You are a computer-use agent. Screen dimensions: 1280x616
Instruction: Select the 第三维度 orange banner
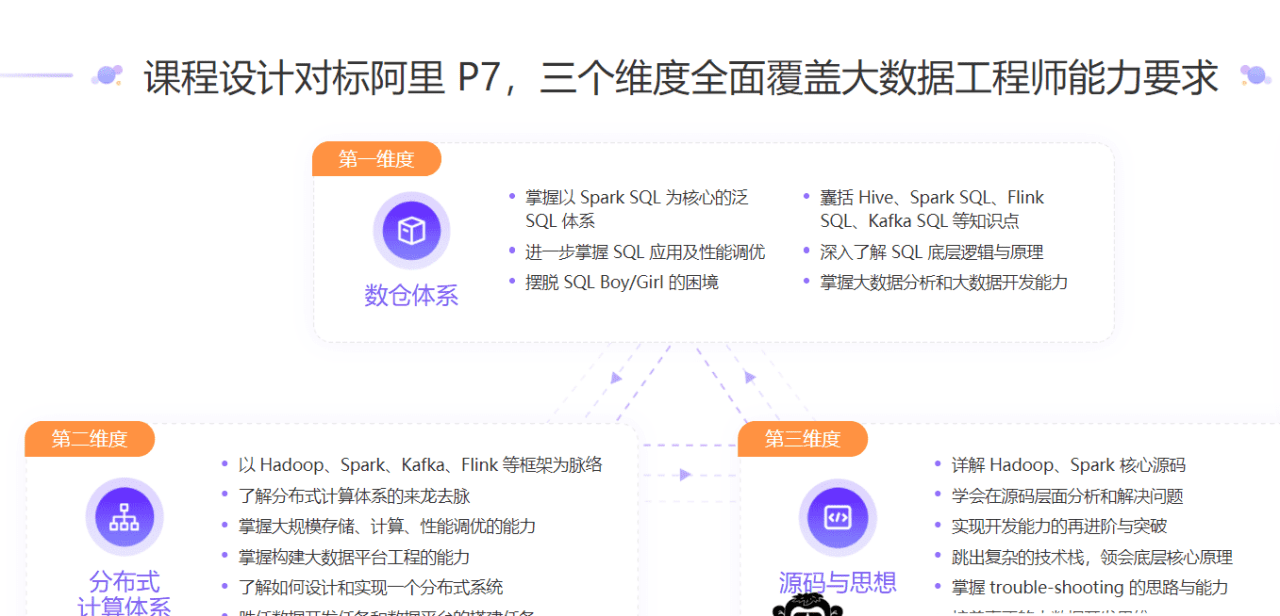803,438
